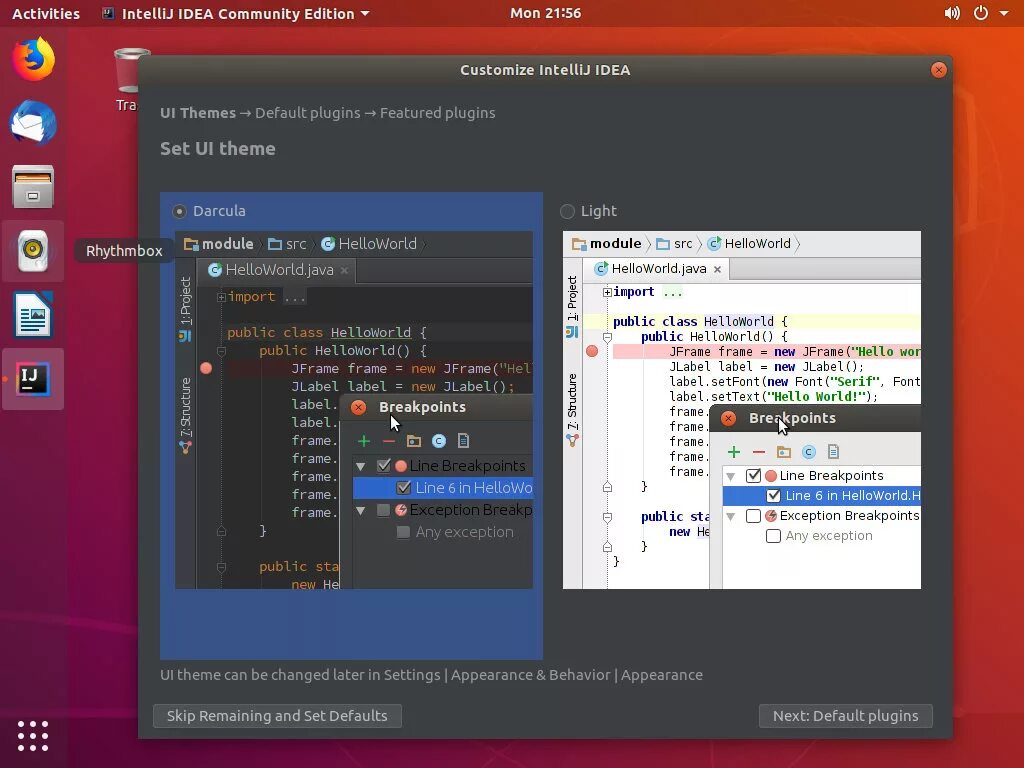Screen dimensions: 1024x768
Task: Launch Thunderbird Mail from the dock
Action: point(33,122)
